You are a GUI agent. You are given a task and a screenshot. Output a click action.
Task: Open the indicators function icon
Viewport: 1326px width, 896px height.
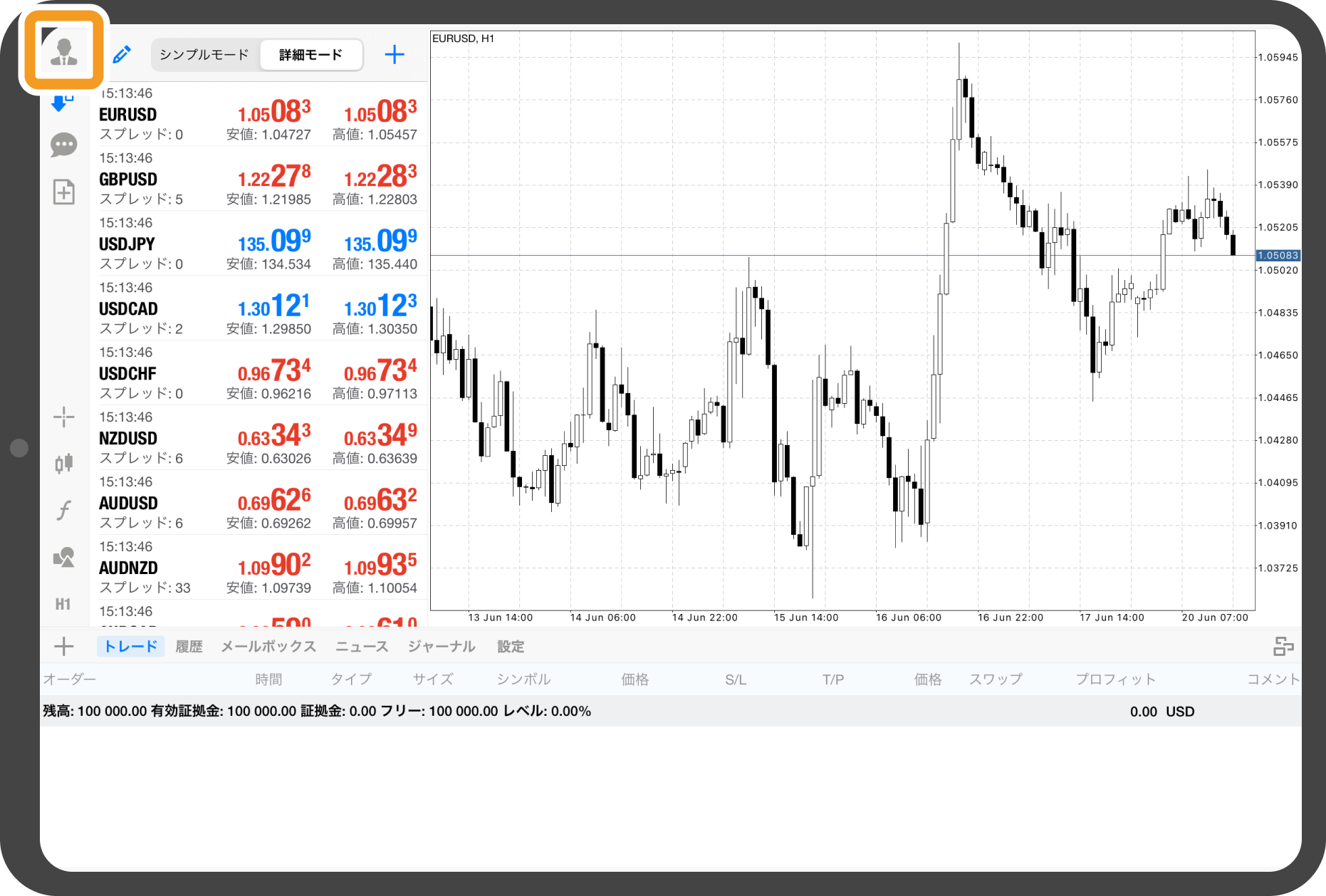pyautogui.click(x=64, y=510)
